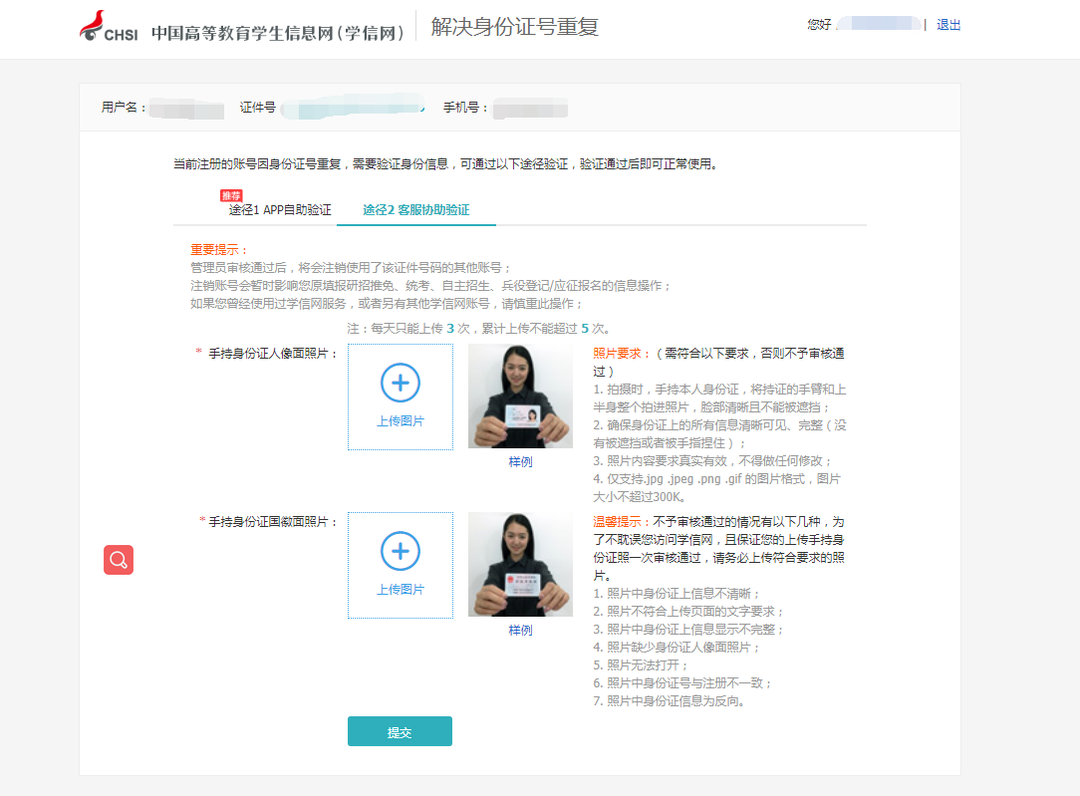Open the 样例 sample for the portrait-side photo
The height and width of the screenshot is (796, 1080).
tap(519, 463)
